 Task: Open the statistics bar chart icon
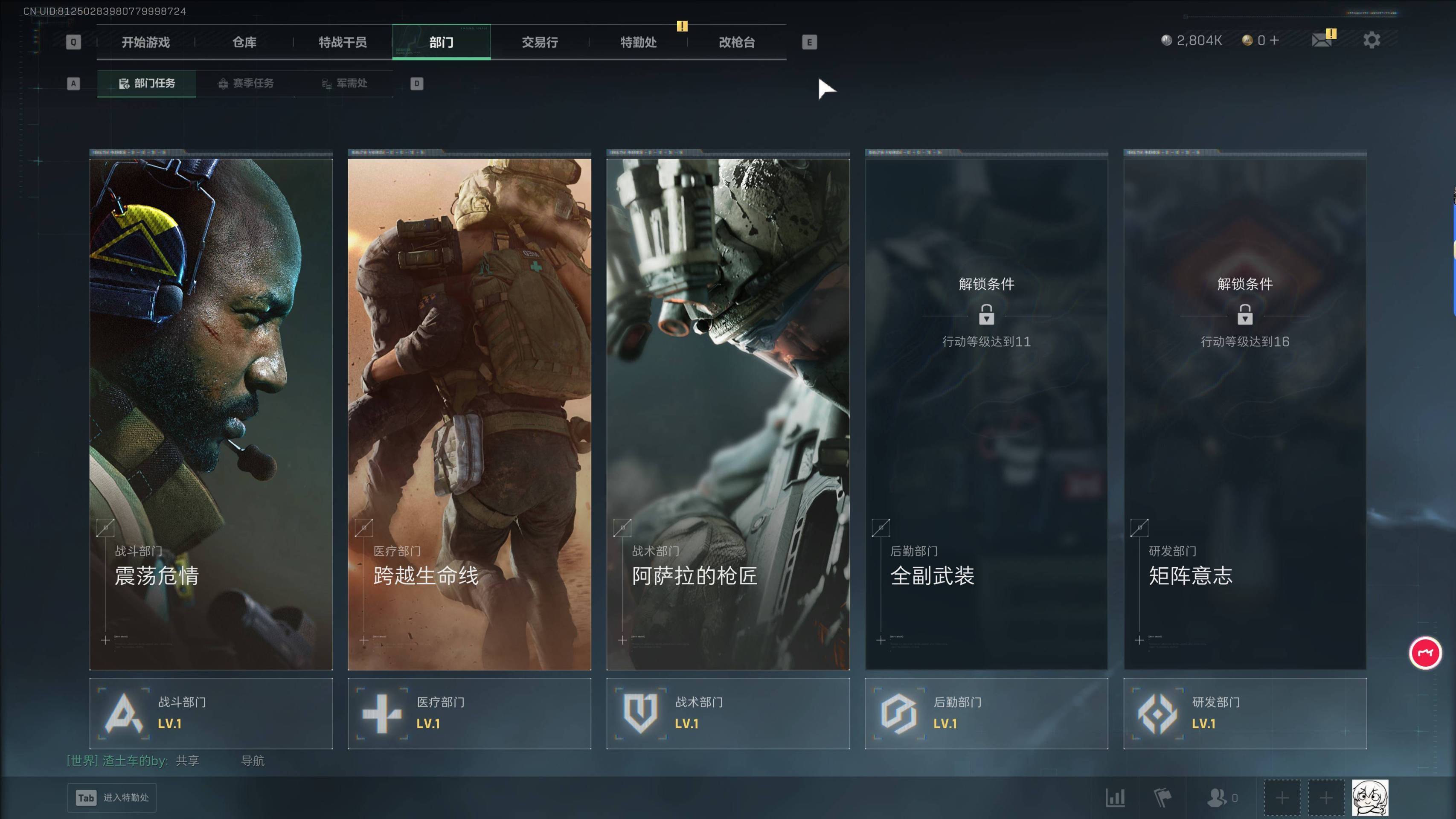tap(1115, 798)
